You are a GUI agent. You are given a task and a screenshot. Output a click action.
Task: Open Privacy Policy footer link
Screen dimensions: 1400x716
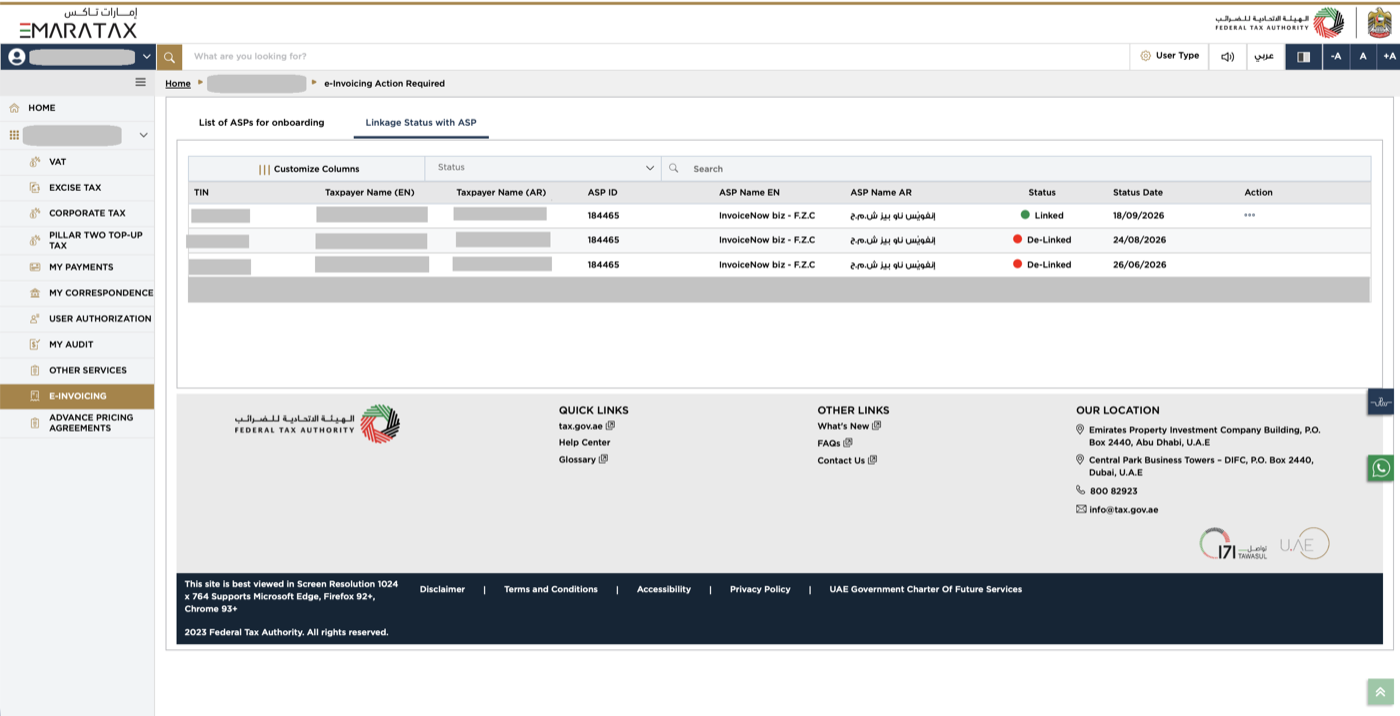760,589
